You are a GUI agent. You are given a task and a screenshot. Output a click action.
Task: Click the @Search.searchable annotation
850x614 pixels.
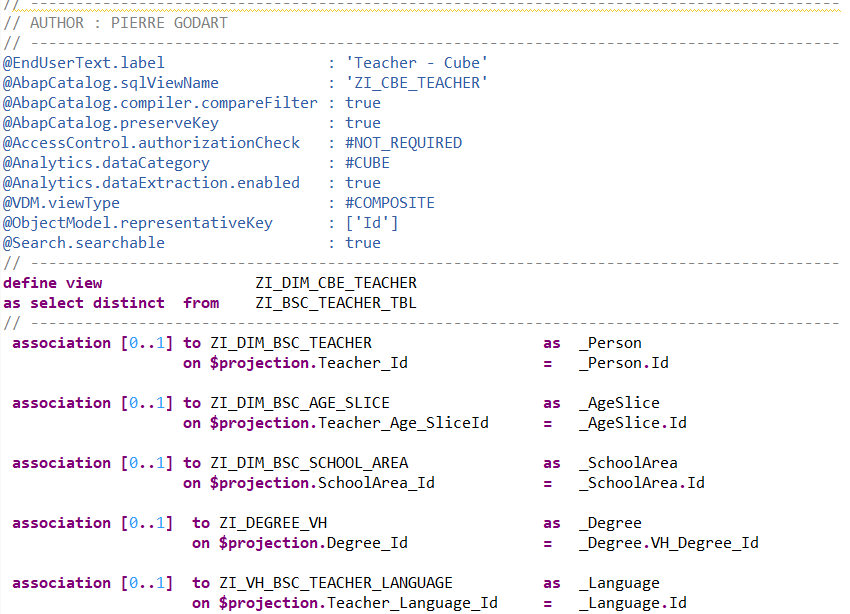pyautogui.click(x=83, y=242)
